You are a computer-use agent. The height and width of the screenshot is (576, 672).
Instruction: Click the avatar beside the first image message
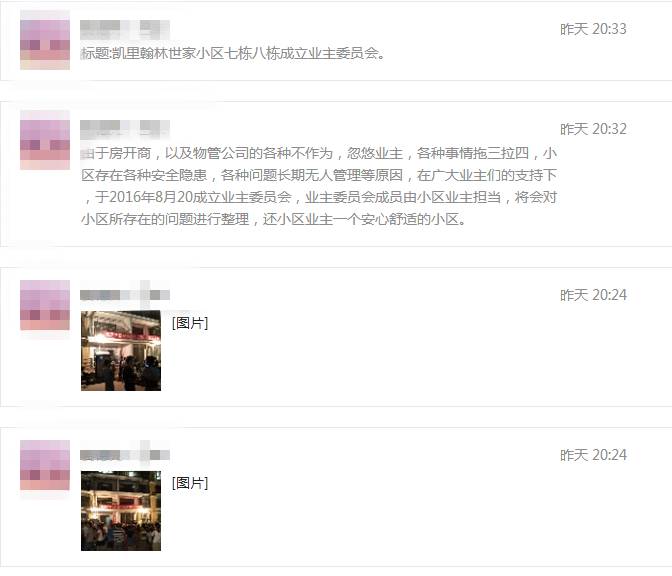point(45,306)
